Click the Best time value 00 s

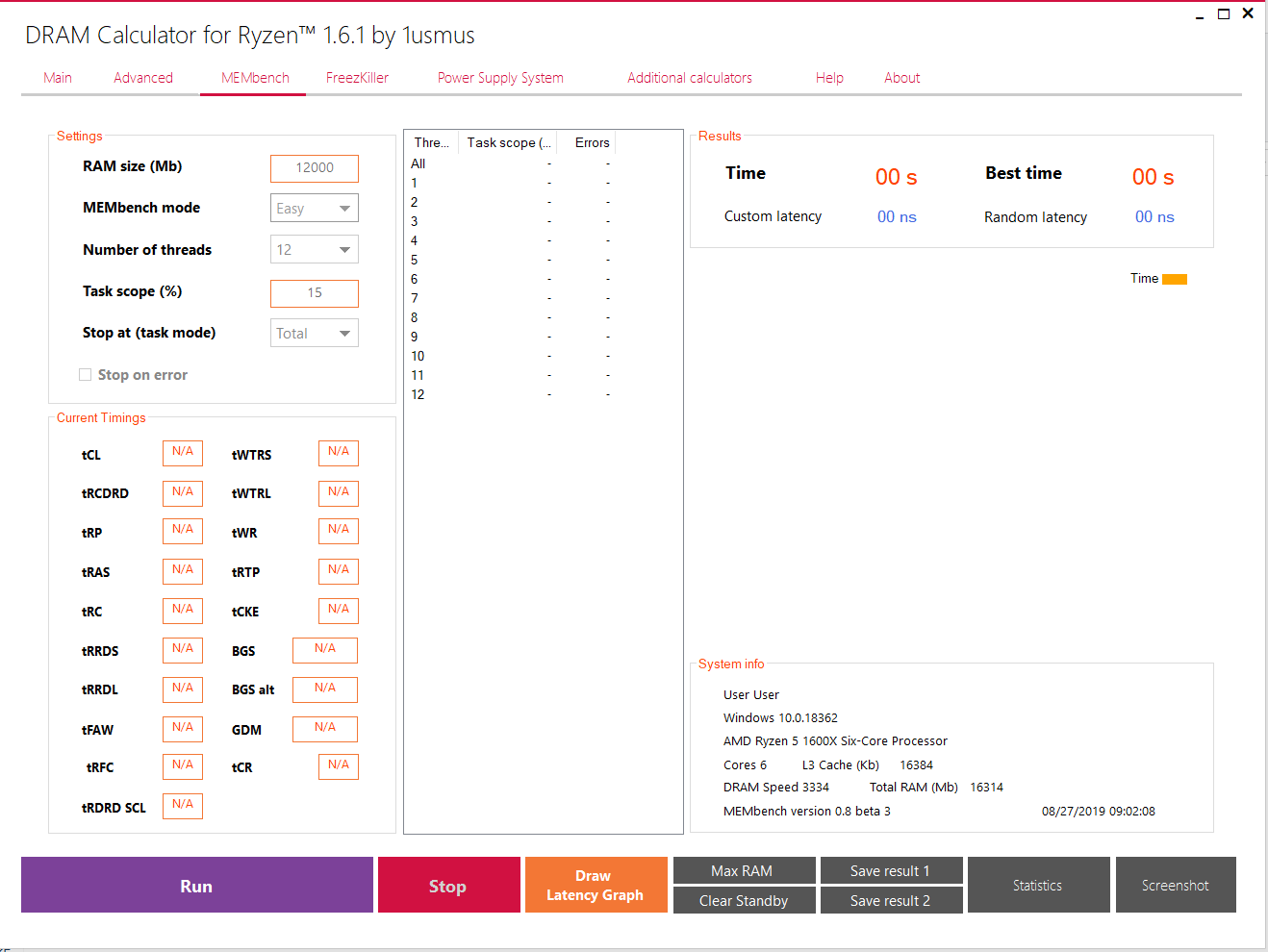point(1153,177)
